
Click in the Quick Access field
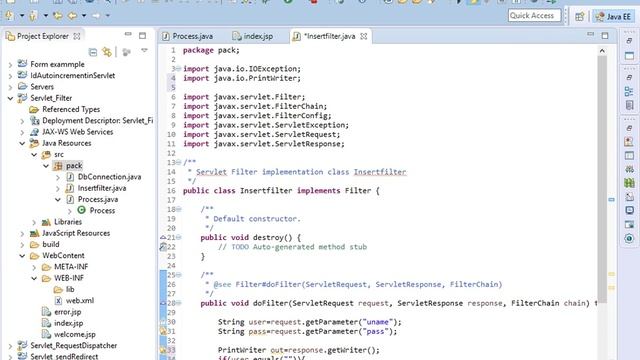coord(534,16)
